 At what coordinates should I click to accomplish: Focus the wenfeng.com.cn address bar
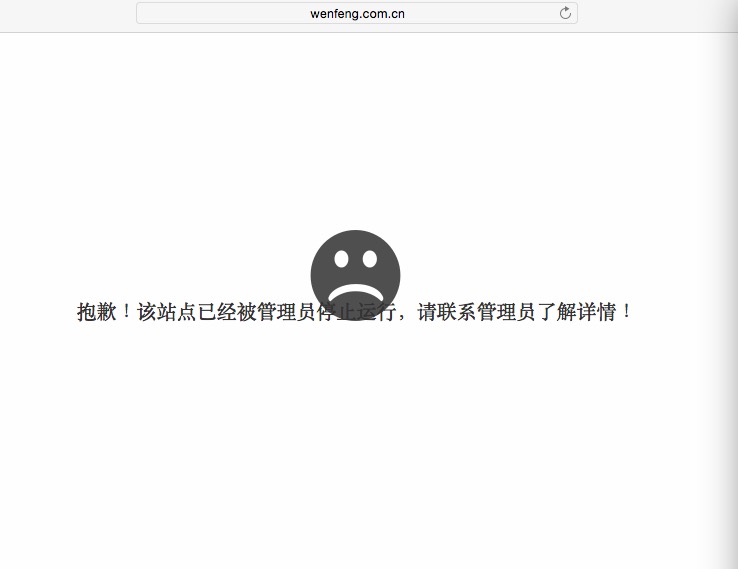(357, 13)
